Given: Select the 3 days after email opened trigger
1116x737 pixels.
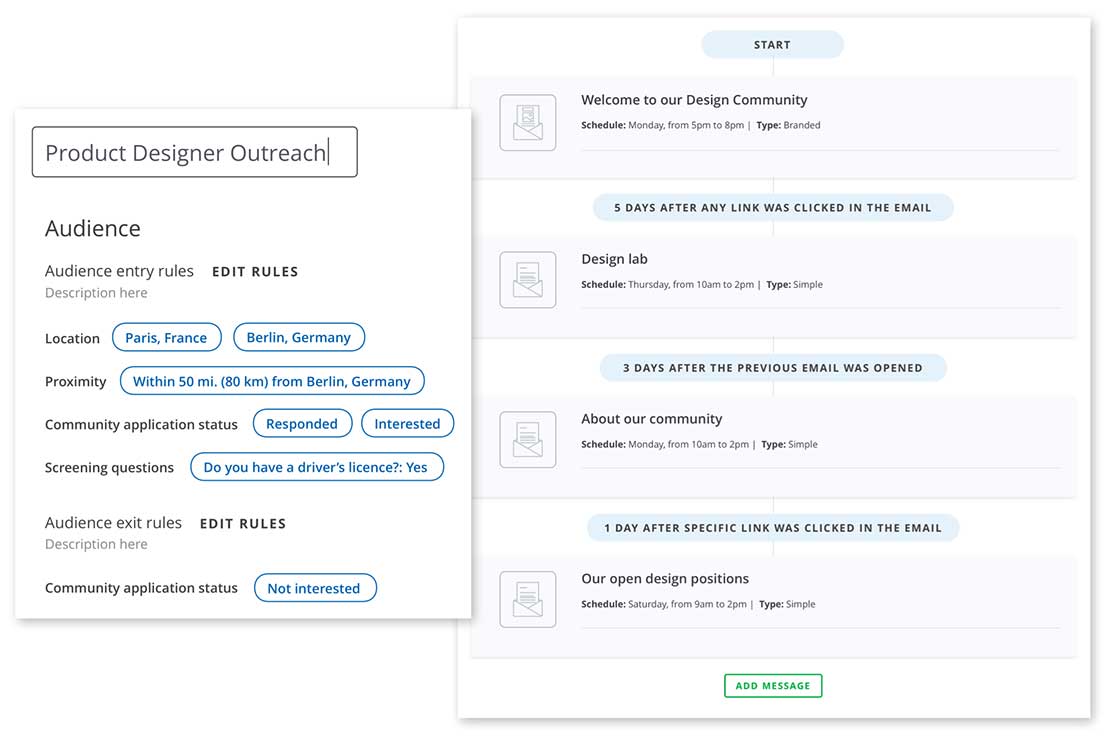Looking at the screenshot, I should 772,368.
